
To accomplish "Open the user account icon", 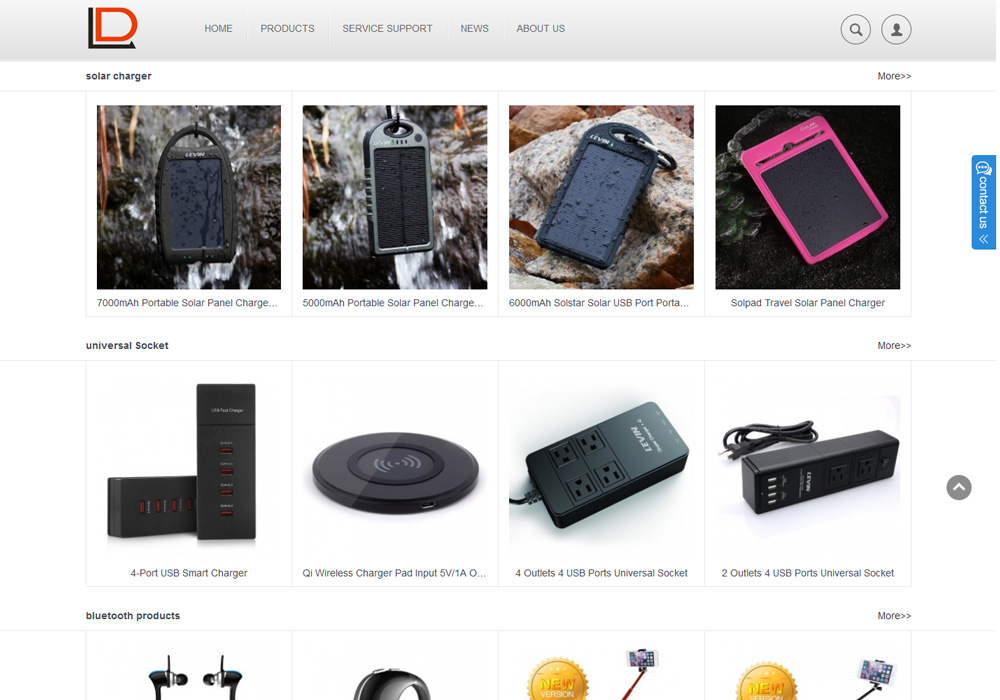I will tap(896, 29).
